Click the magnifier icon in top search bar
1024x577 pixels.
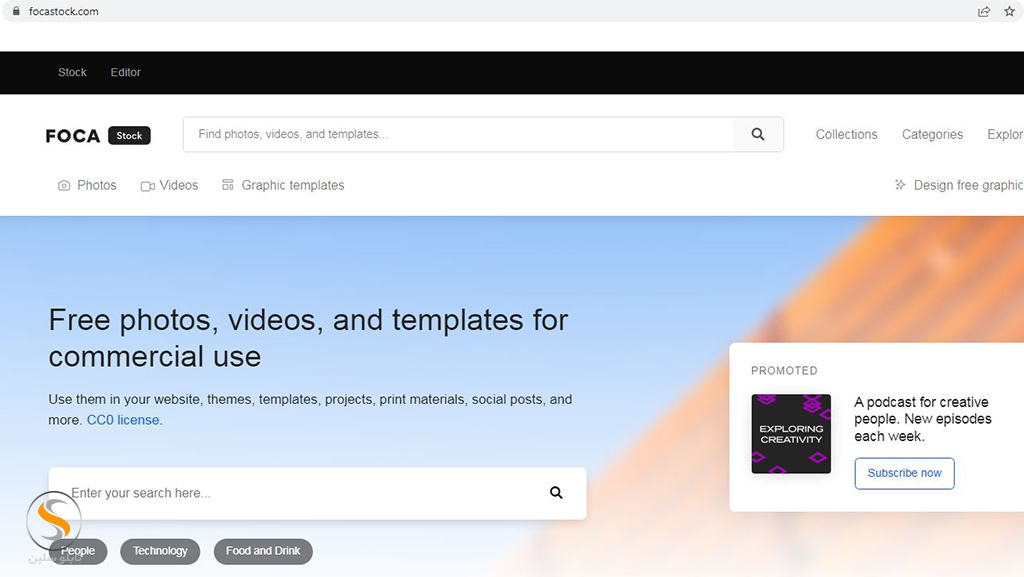click(x=758, y=135)
